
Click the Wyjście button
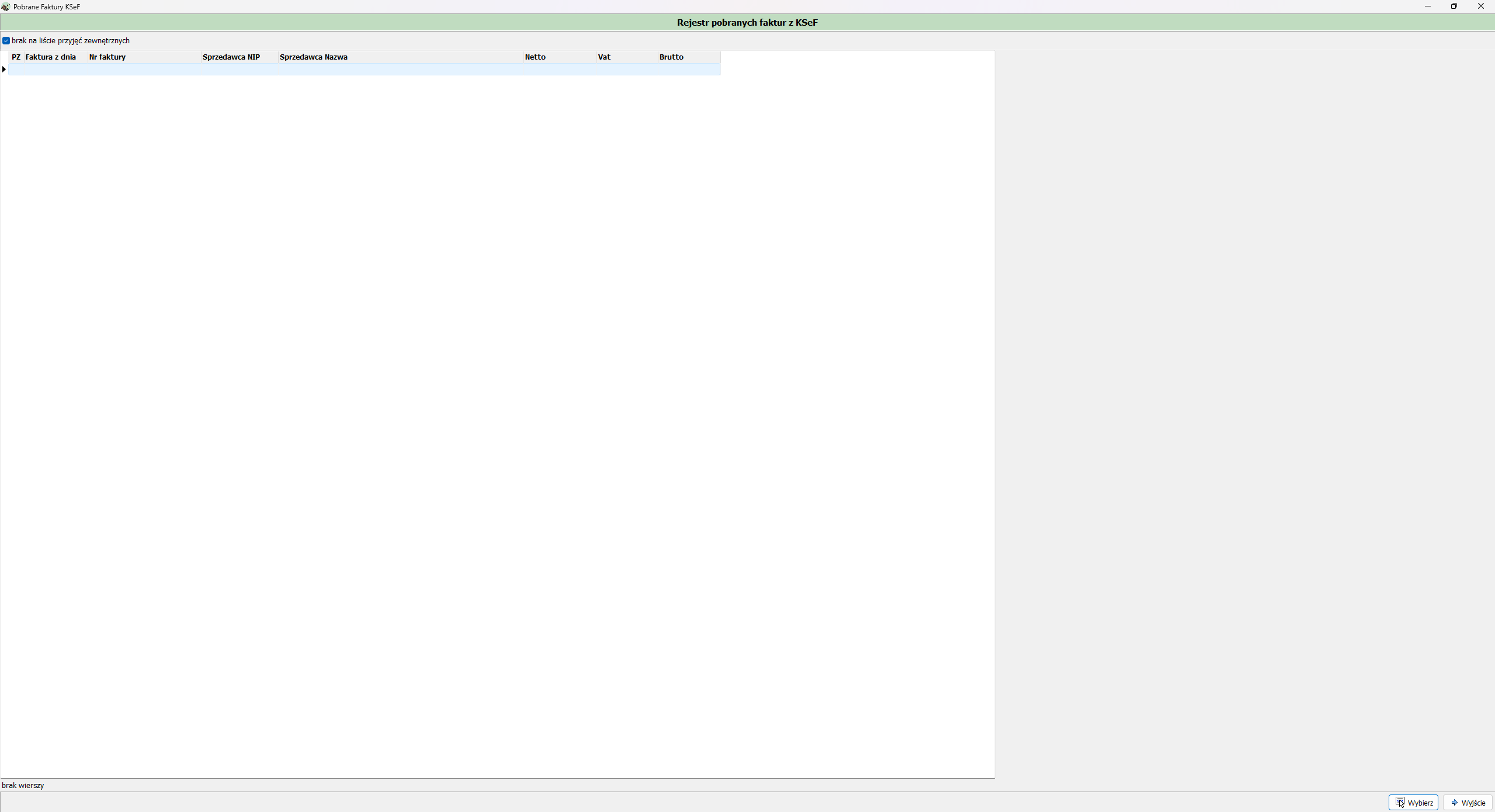pyautogui.click(x=1468, y=803)
